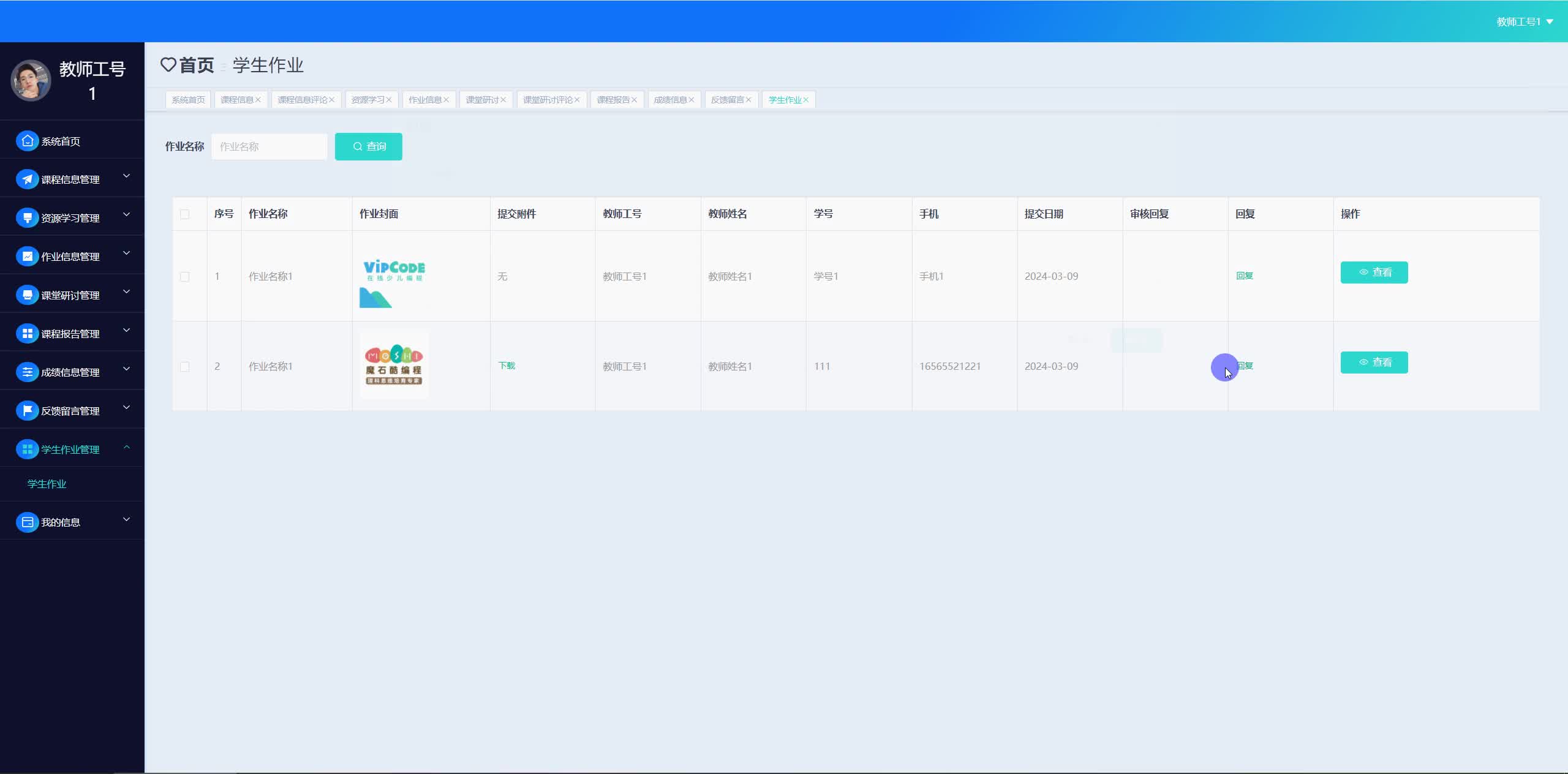
Task: Click the 我的信息 card icon
Action: pos(27,522)
